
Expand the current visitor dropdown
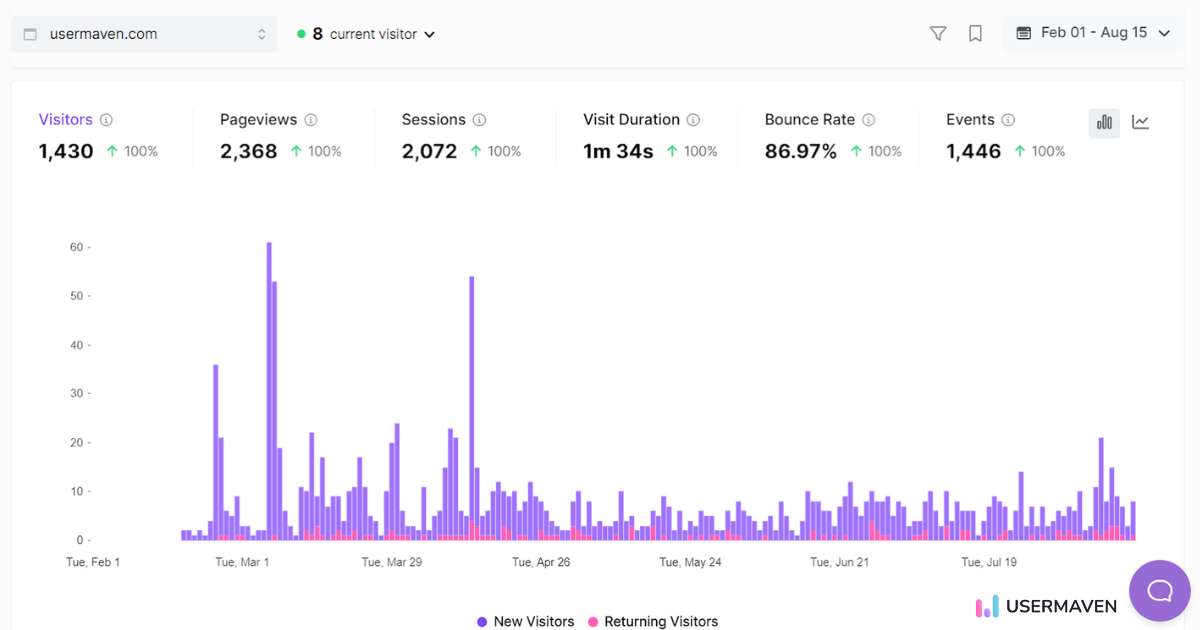[x=366, y=34]
